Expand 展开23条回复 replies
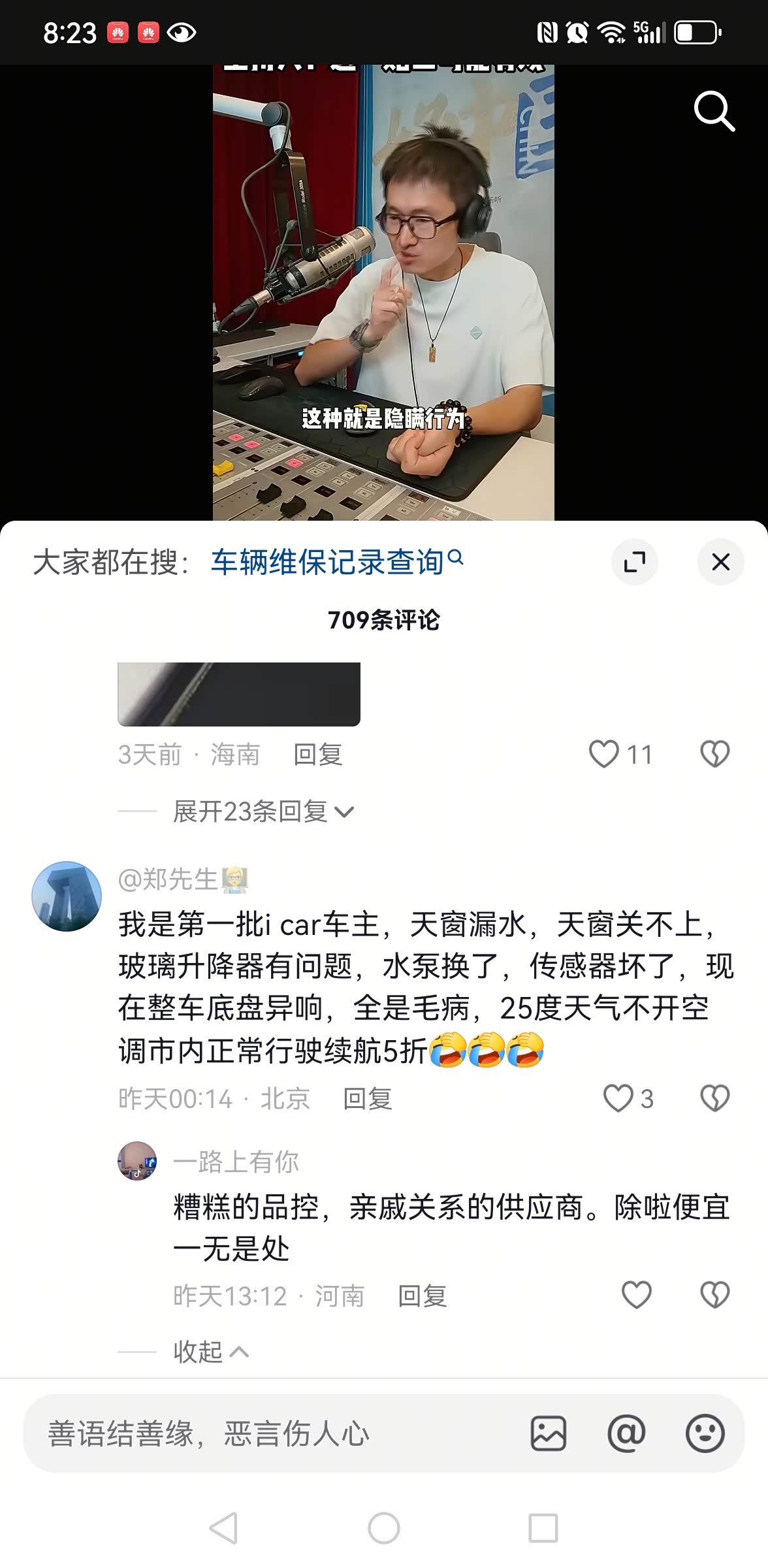Viewport: 768px width, 1568px height. click(x=263, y=811)
